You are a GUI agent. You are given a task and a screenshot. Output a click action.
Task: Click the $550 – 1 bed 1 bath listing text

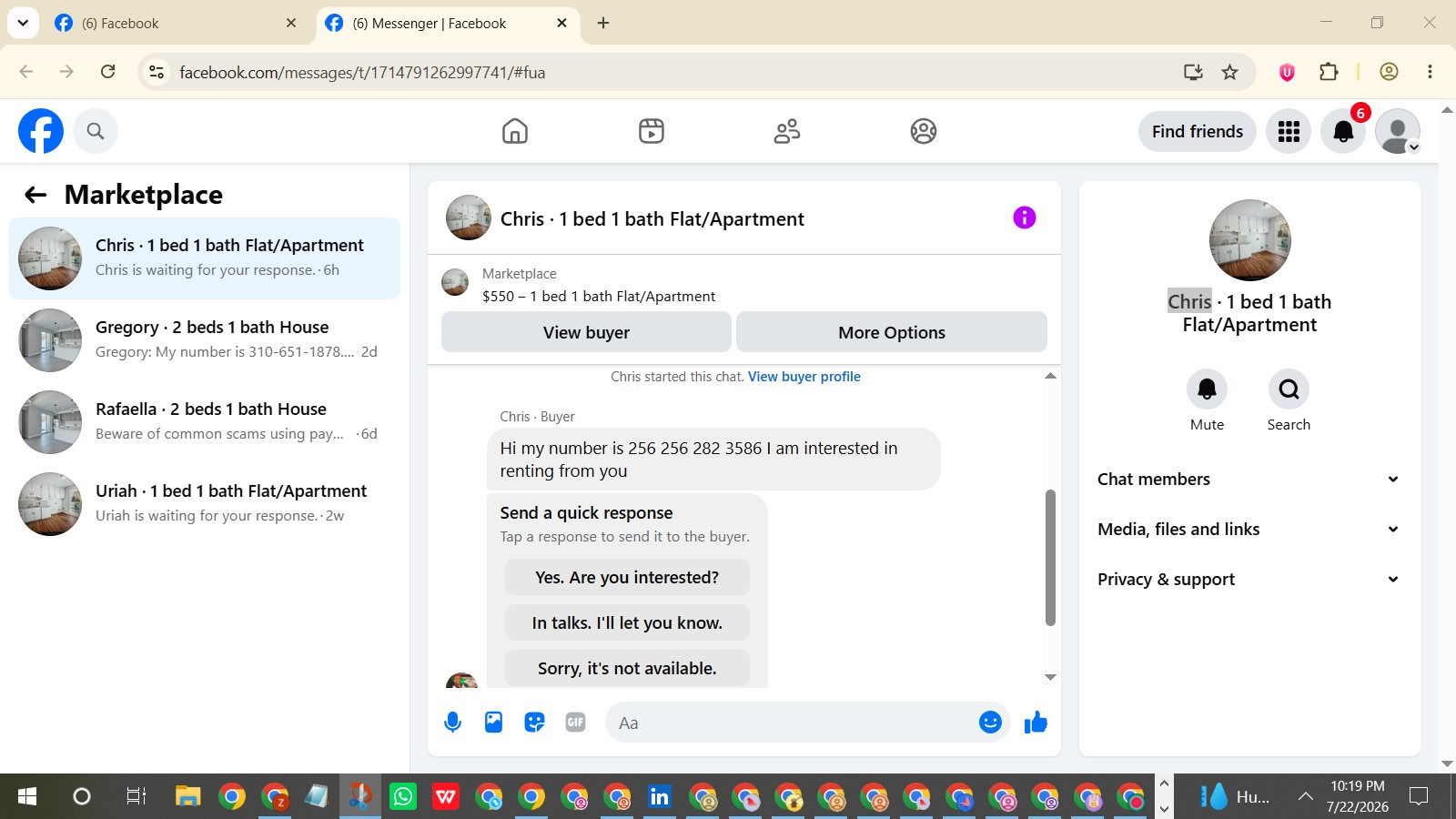point(599,297)
